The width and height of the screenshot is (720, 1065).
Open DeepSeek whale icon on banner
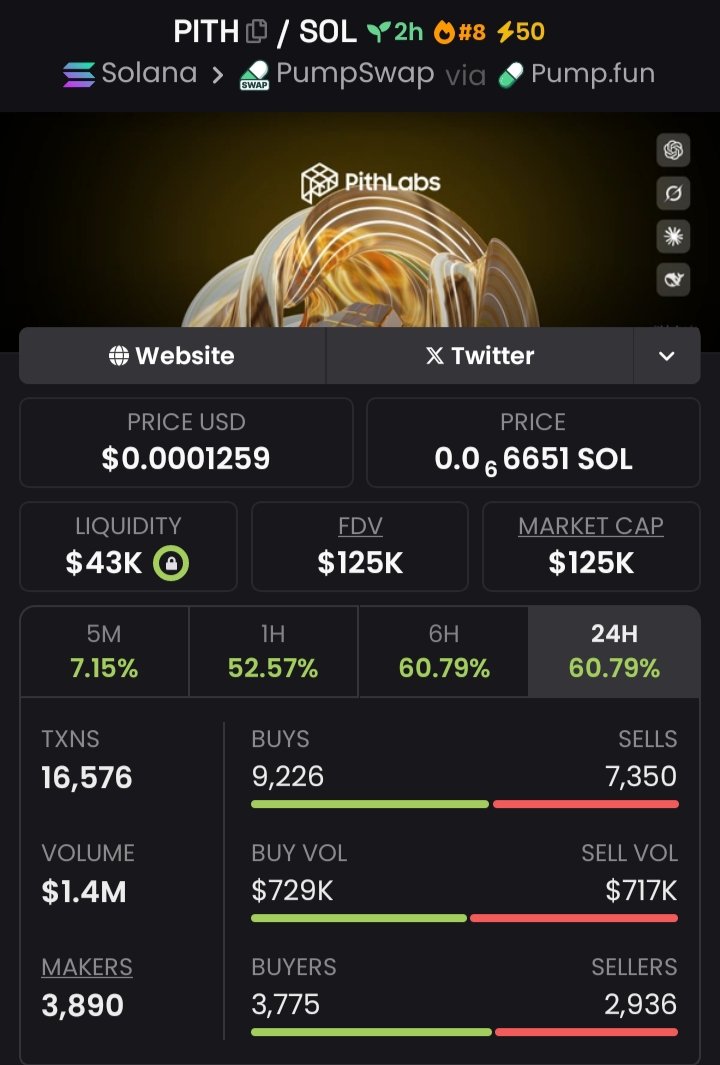pos(673,279)
